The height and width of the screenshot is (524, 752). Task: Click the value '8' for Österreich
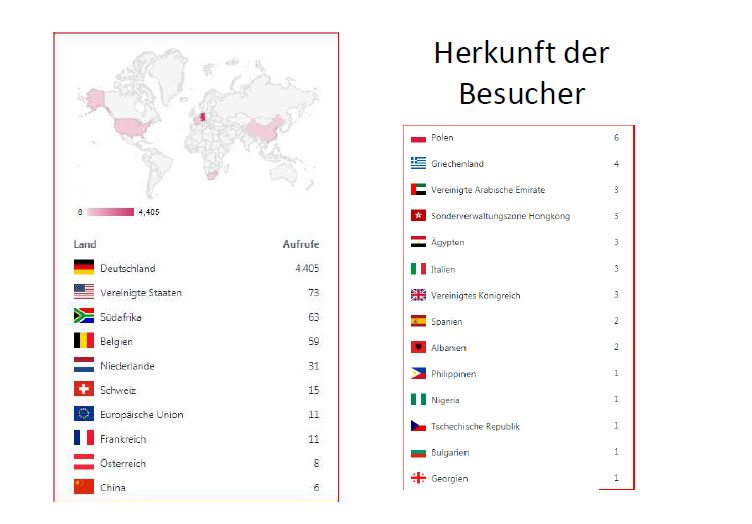click(x=317, y=463)
